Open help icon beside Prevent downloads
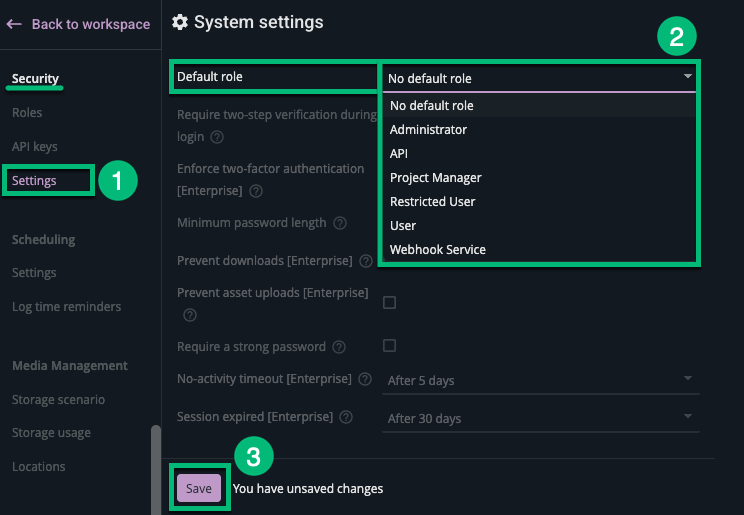This screenshot has width=744, height=515. [x=366, y=261]
